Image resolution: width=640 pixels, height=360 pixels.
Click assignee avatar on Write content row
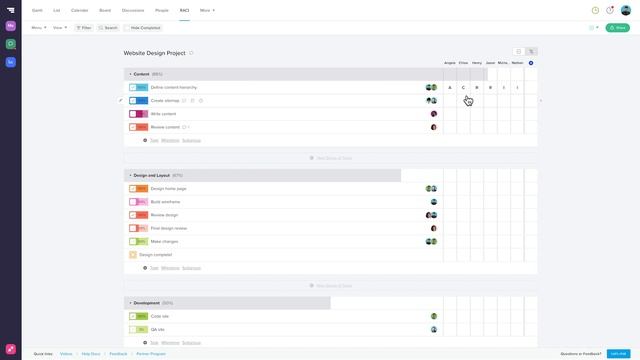434,114
